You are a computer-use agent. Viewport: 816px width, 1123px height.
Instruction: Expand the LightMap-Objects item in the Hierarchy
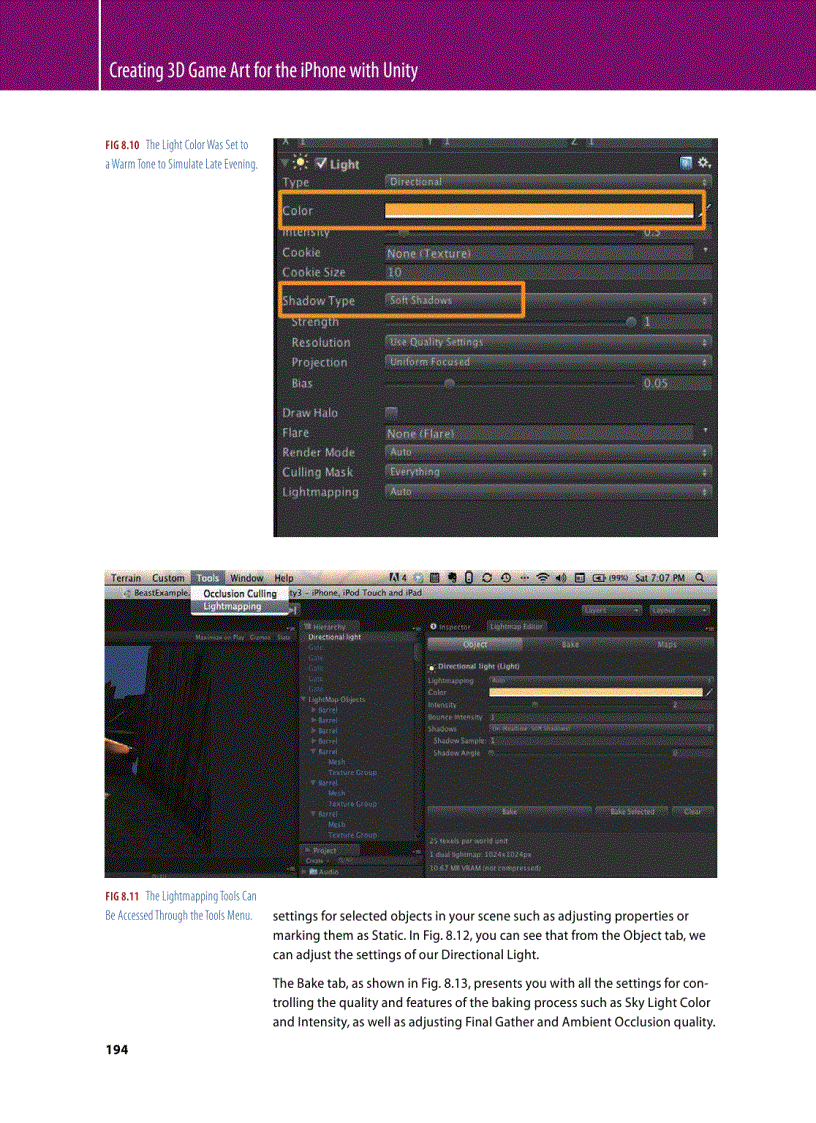(x=302, y=699)
